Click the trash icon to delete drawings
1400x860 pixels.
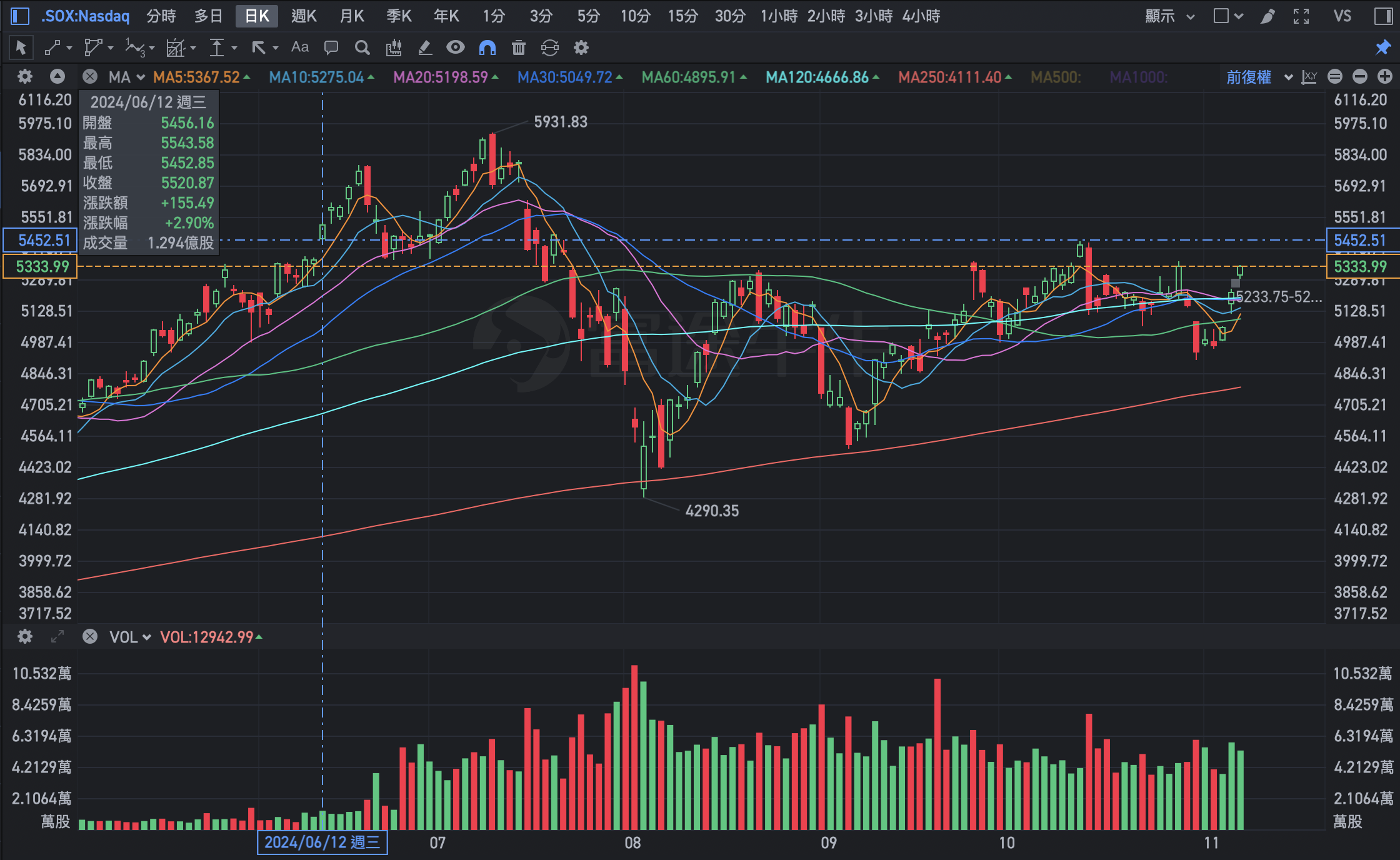[x=519, y=47]
